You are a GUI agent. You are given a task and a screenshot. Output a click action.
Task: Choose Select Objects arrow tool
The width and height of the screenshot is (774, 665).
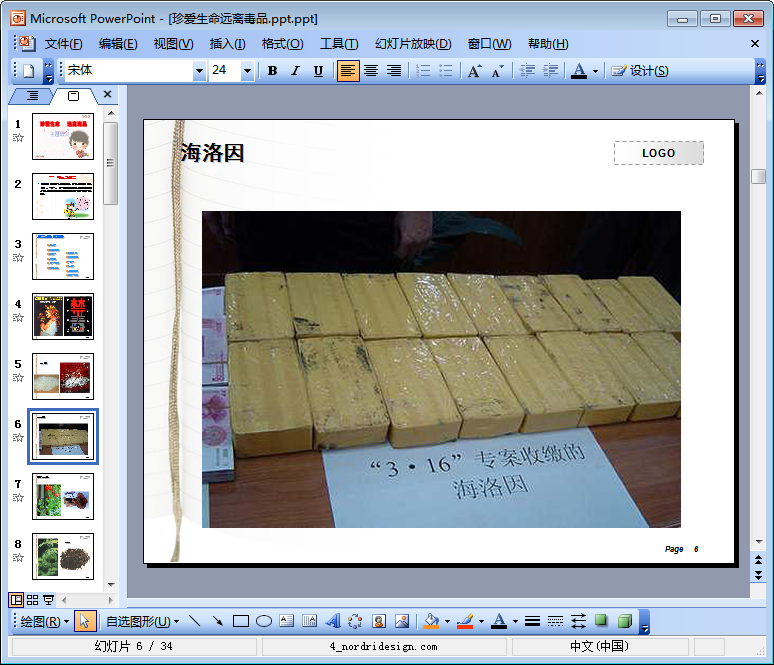click(x=84, y=621)
